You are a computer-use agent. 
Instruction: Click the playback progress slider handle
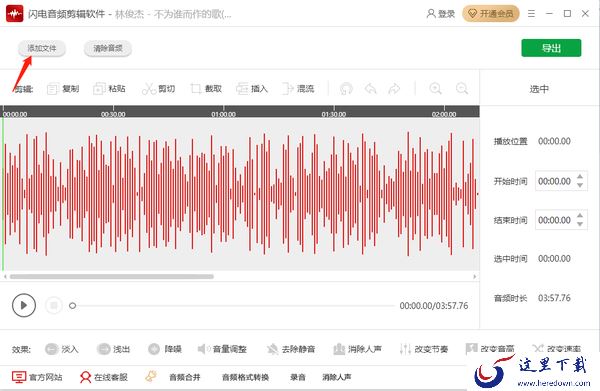(72, 306)
